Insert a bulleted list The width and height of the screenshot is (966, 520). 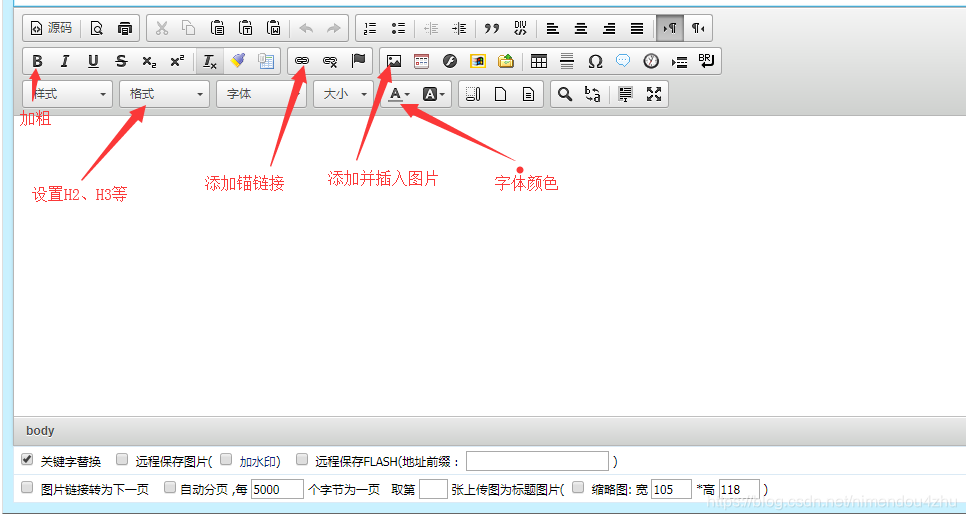pyautogui.click(x=398, y=28)
